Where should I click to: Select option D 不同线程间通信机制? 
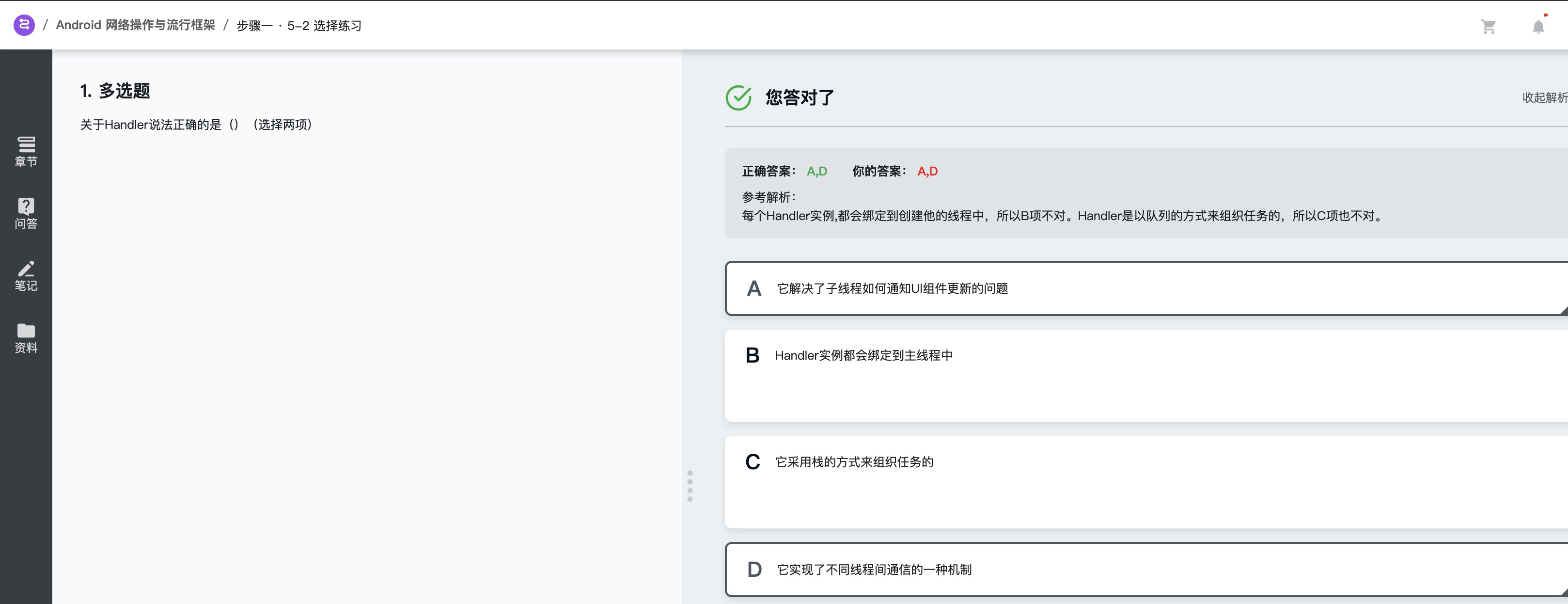1146,570
